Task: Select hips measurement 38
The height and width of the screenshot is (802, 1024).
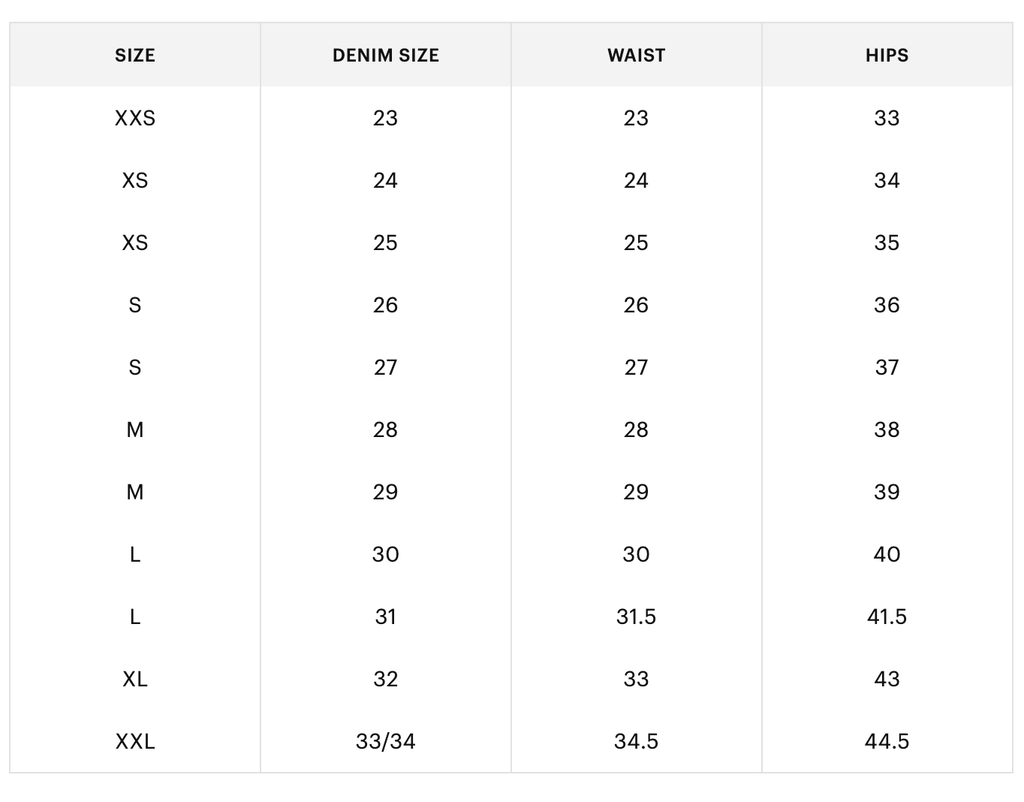Action: (x=887, y=430)
